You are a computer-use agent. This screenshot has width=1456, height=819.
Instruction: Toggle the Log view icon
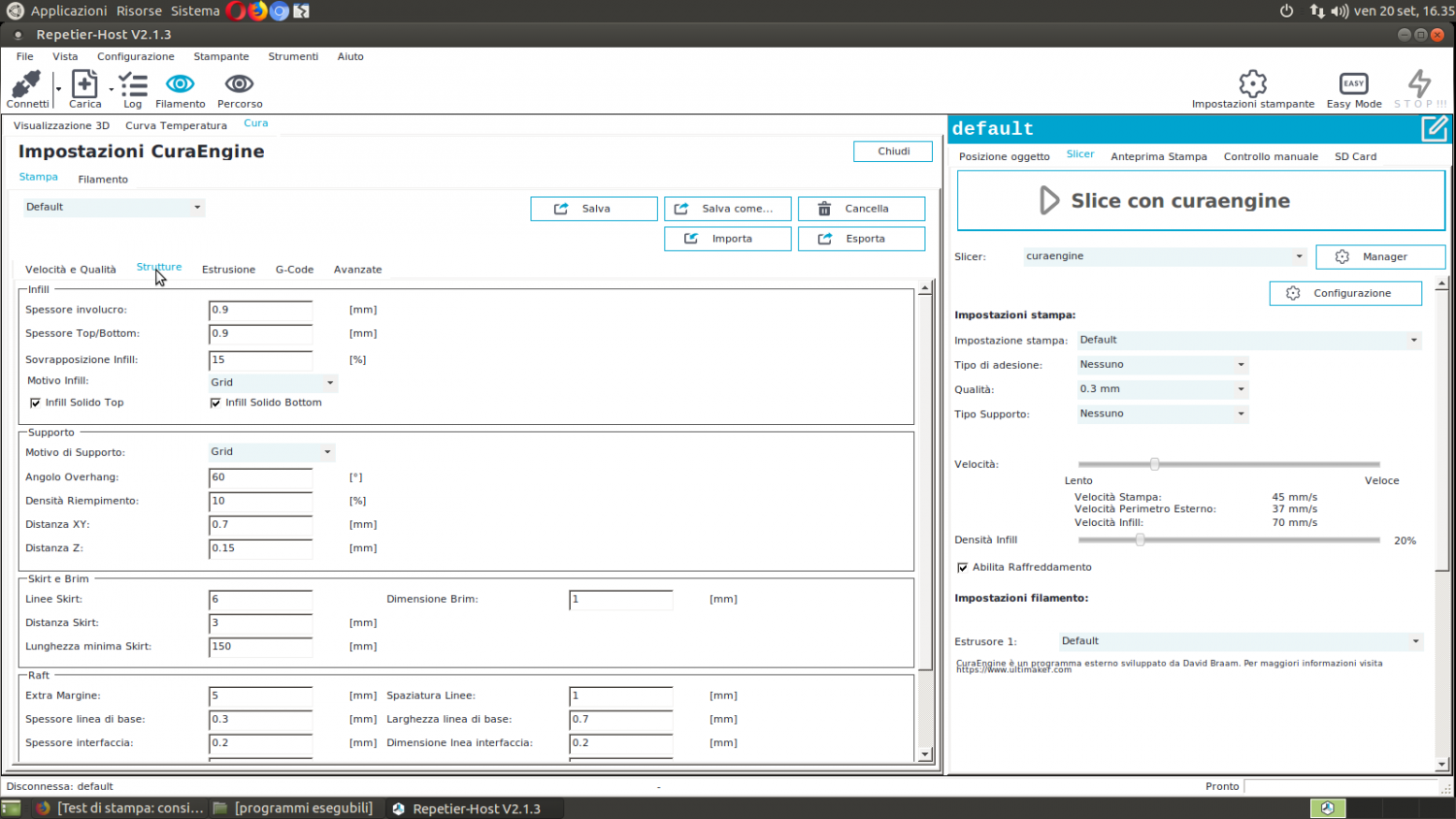point(133,84)
